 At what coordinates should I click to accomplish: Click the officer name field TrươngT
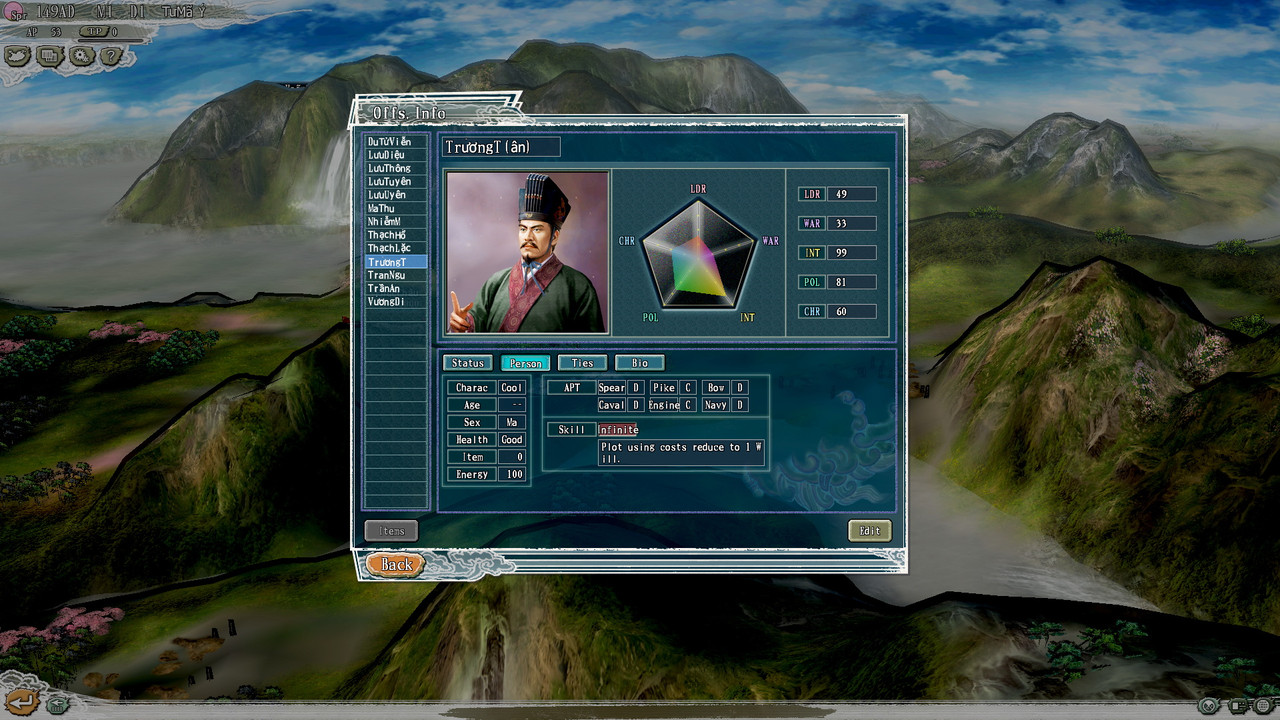[x=501, y=147]
